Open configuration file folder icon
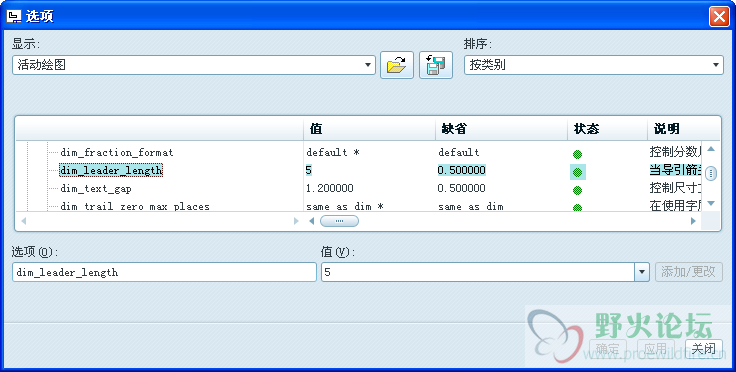Image resolution: width=736 pixels, height=372 pixels. 397,65
